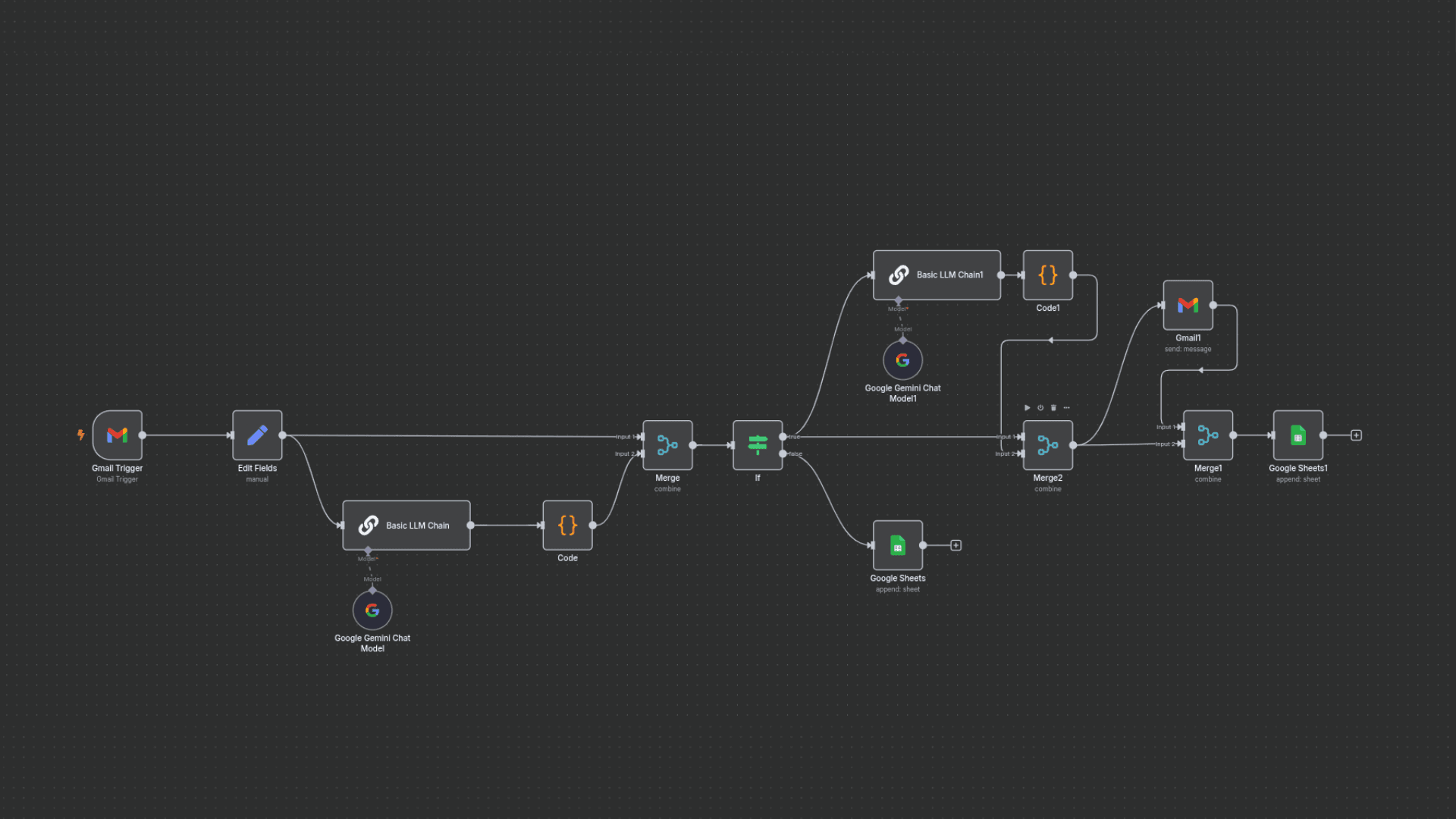Select the Gmail Trigger node
The image size is (1456, 819).
pos(118,435)
